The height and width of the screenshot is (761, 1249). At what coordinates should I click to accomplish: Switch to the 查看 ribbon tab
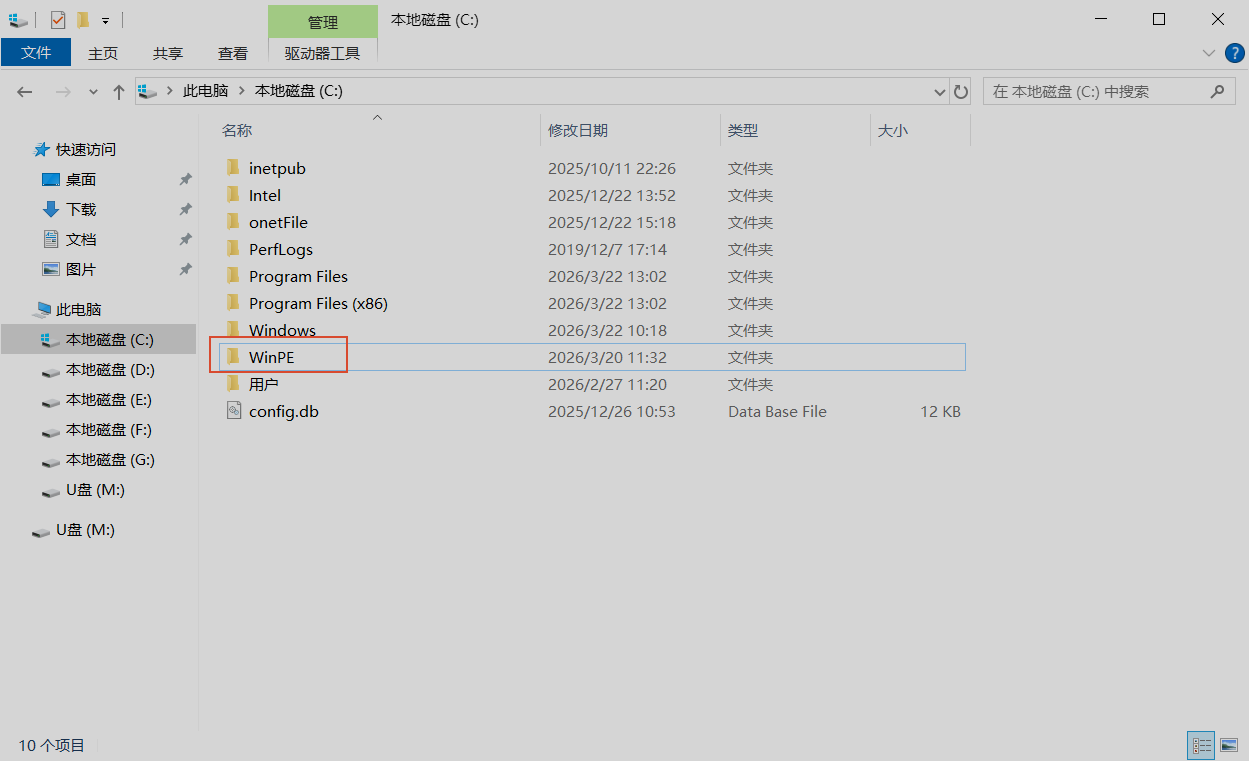233,53
